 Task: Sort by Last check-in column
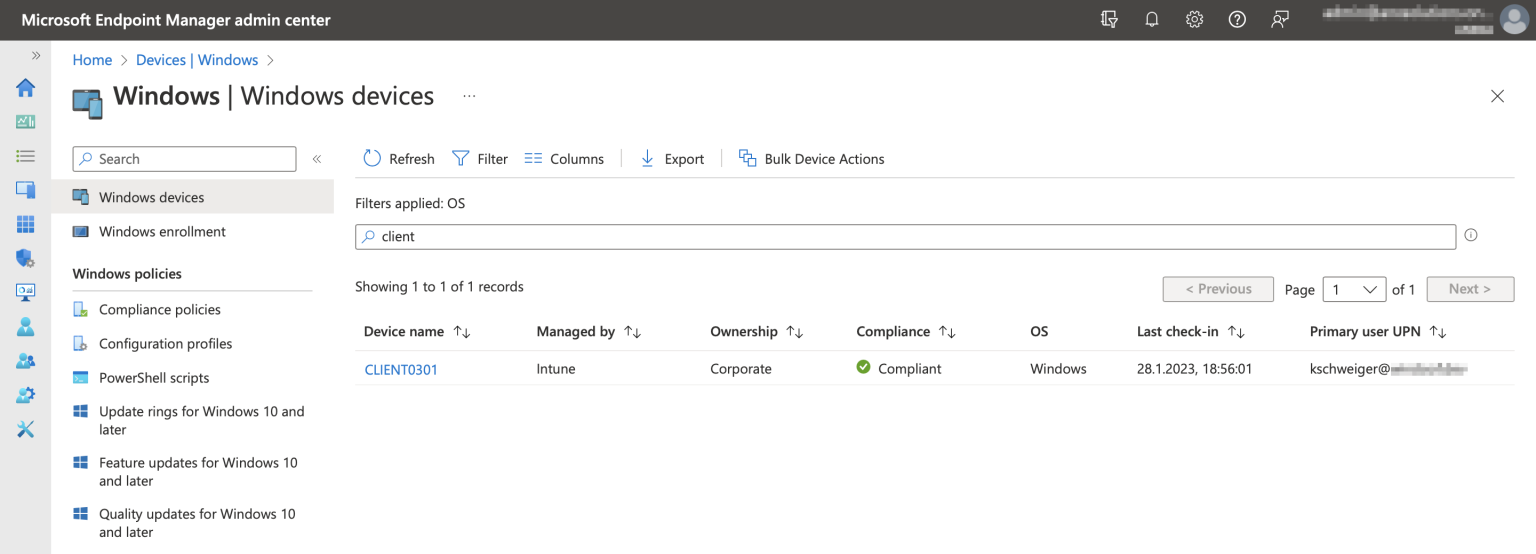point(1191,331)
